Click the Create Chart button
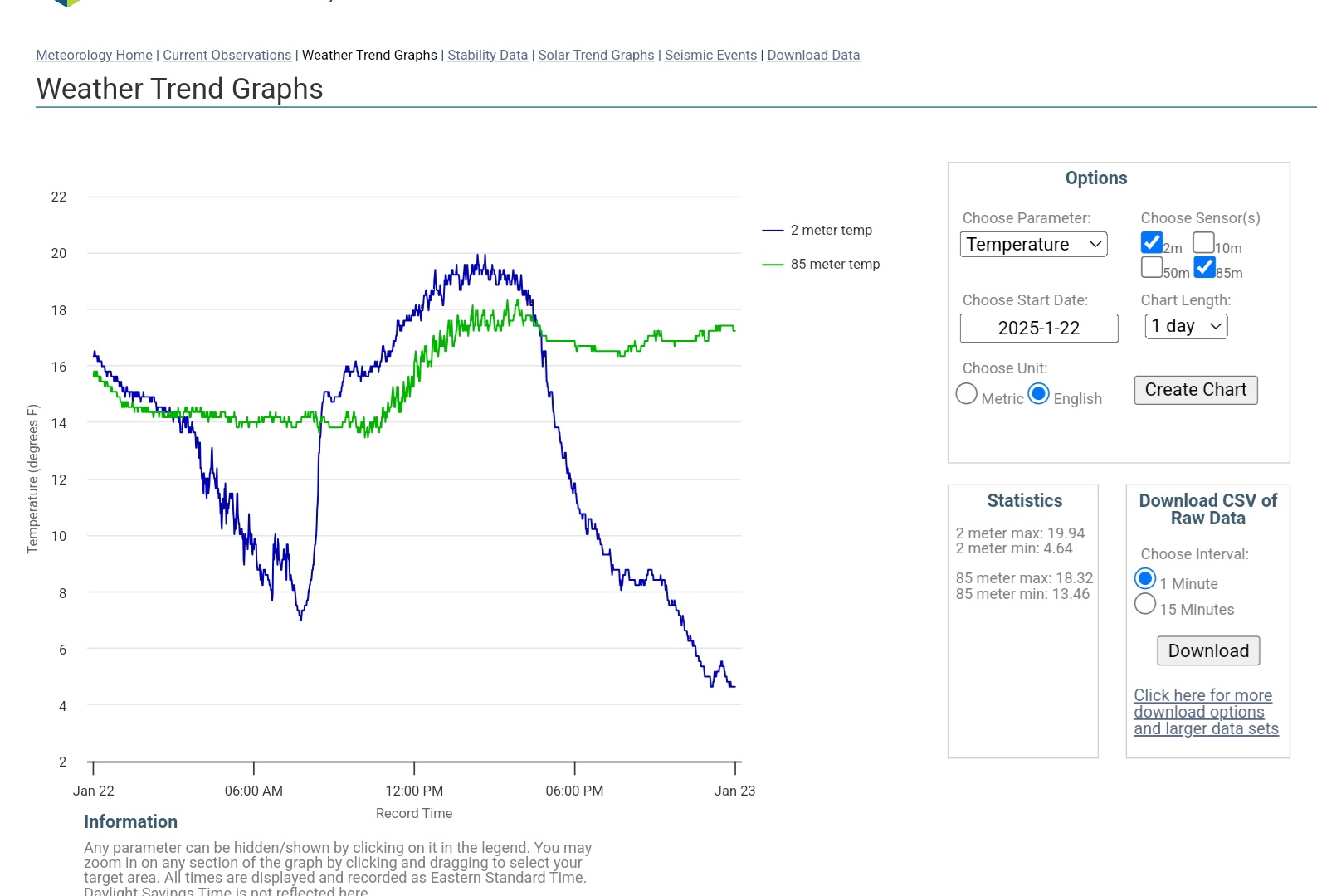The image size is (1317, 896). 1196,390
